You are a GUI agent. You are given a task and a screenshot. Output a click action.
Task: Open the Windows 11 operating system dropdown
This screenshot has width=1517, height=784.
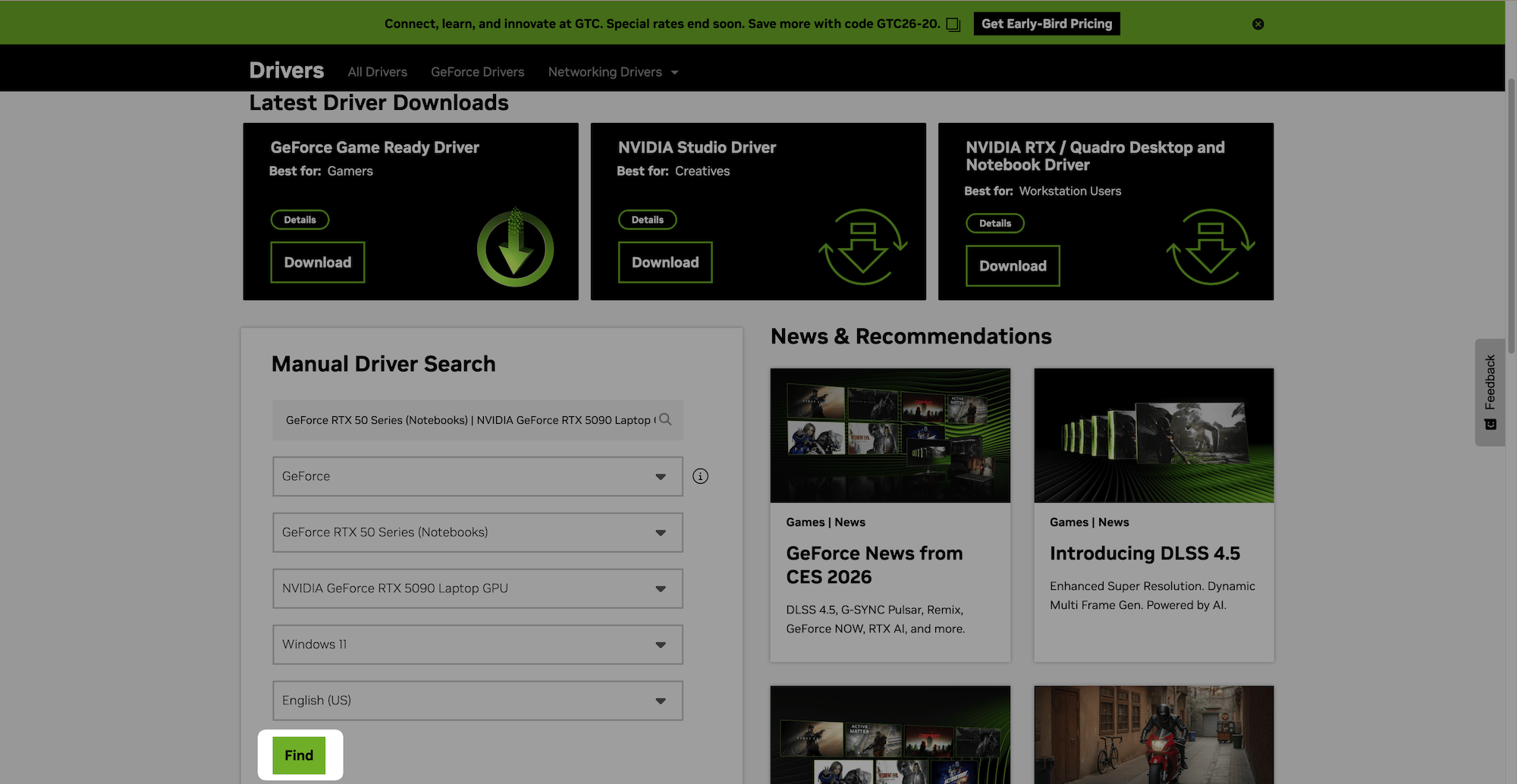click(477, 644)
